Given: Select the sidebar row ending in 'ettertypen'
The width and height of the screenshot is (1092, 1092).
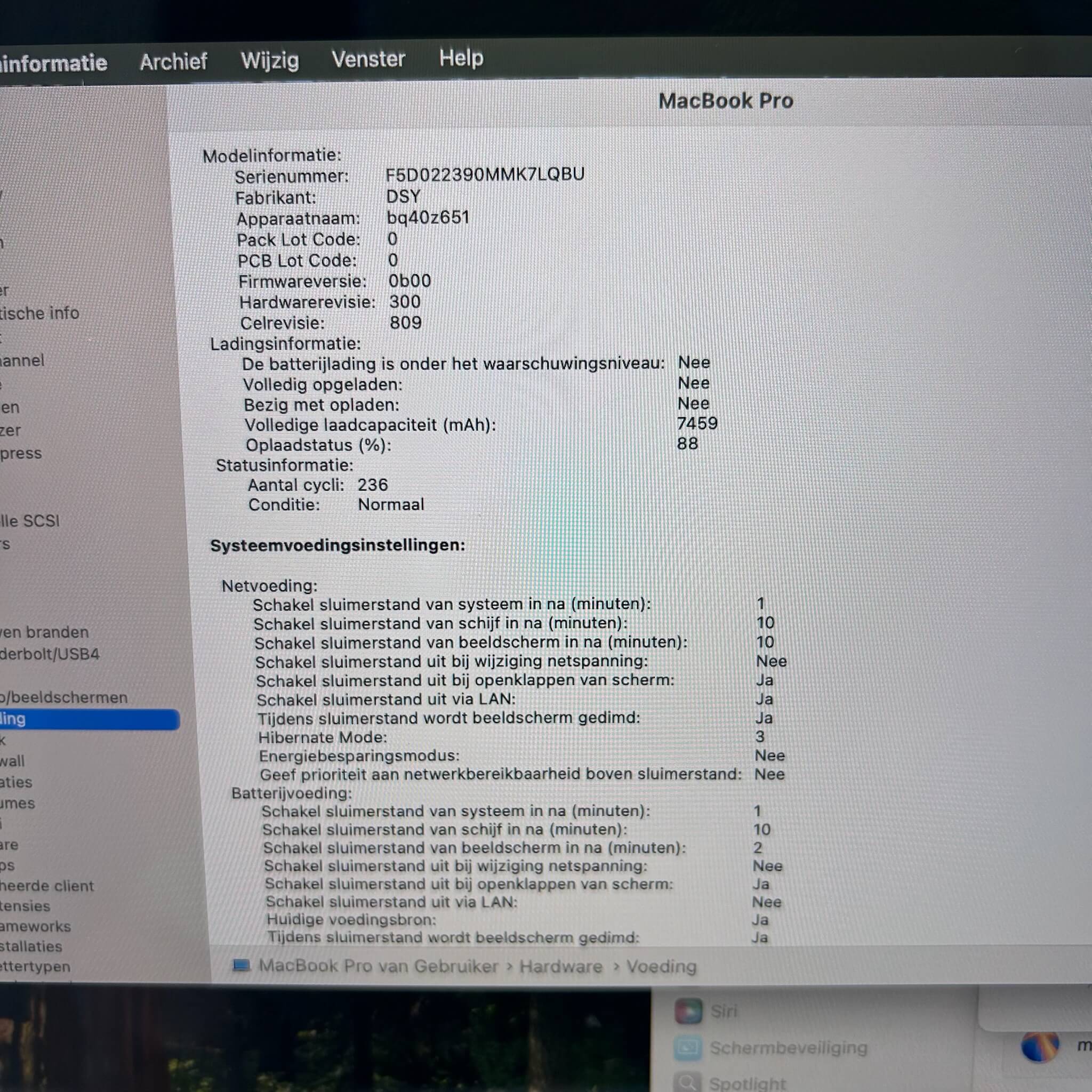Looking at the screenshot, I should coord(35,967).
